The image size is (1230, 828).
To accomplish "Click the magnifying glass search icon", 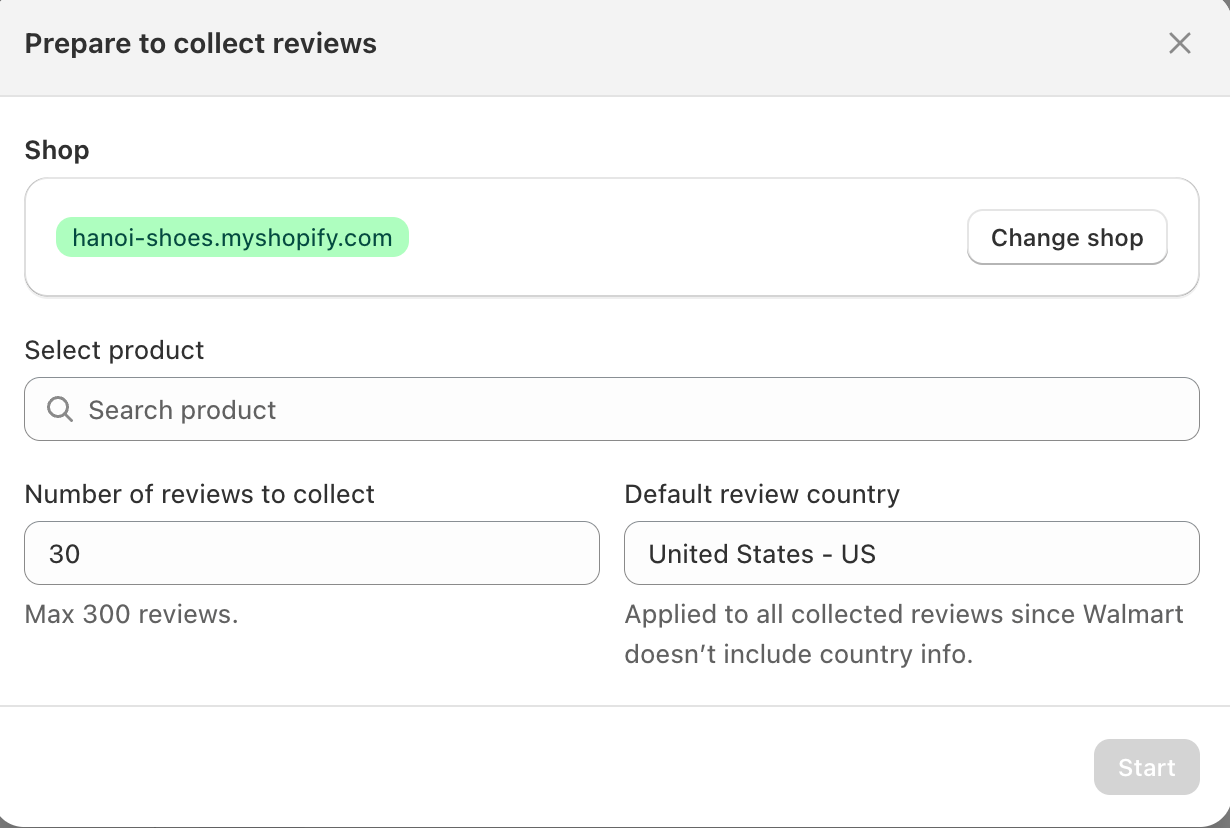I will click(60, 409).
